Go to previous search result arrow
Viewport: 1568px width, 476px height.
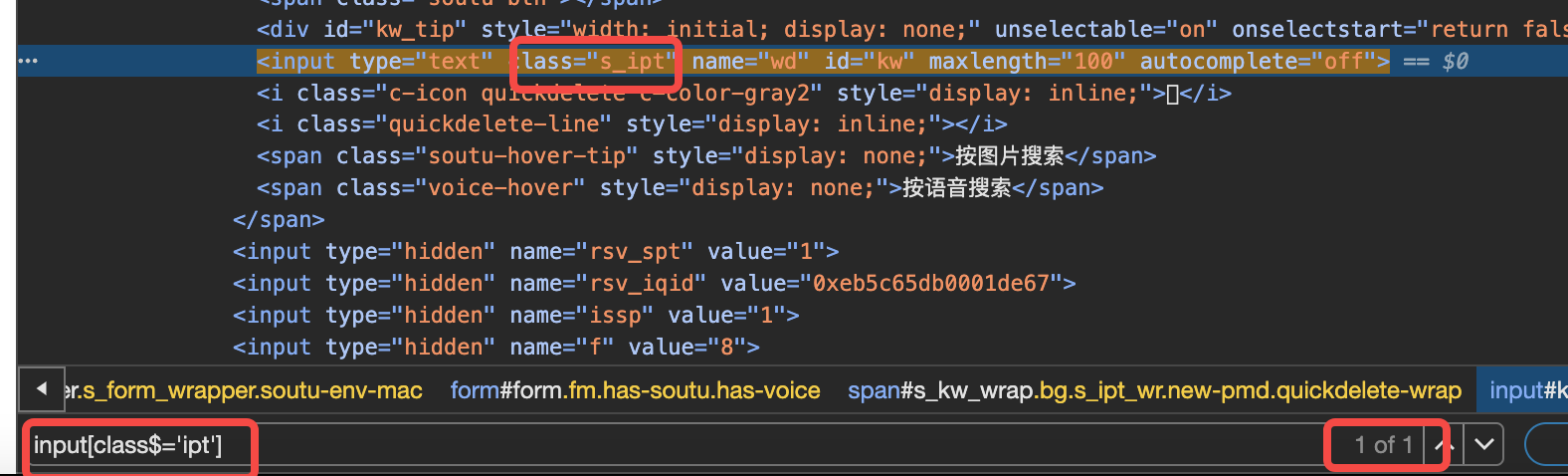[1445, 445]
